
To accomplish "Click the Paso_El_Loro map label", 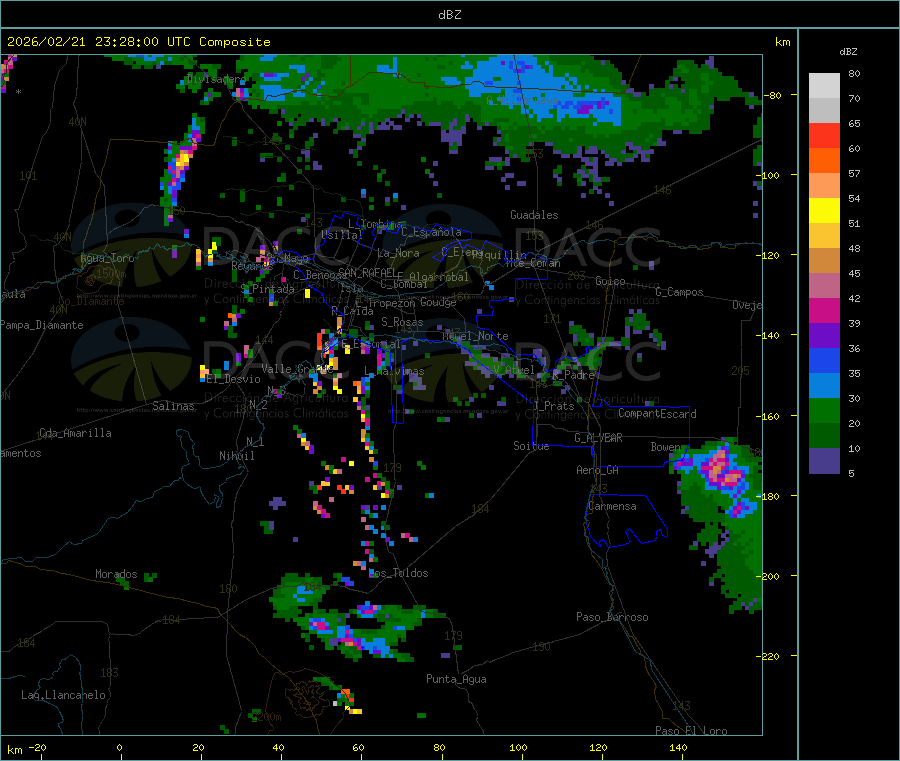I will [x=691, y=731].
